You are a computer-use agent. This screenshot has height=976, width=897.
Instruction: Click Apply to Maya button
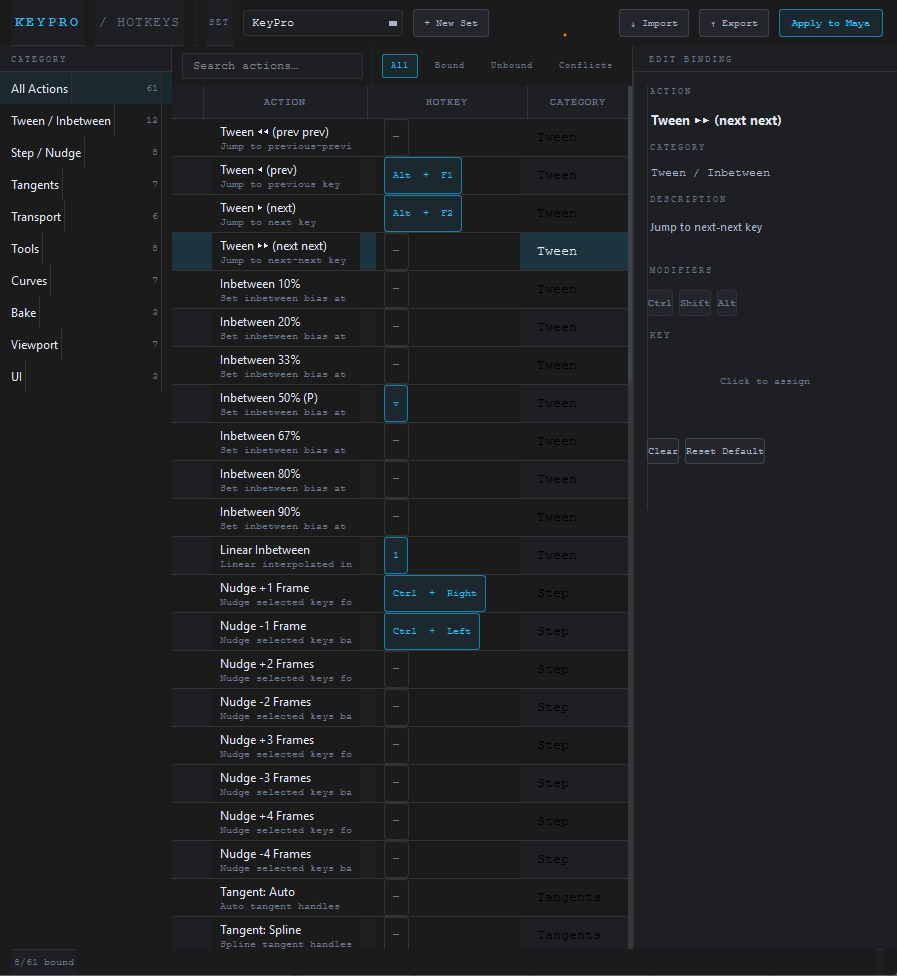[x=830, y=23]
